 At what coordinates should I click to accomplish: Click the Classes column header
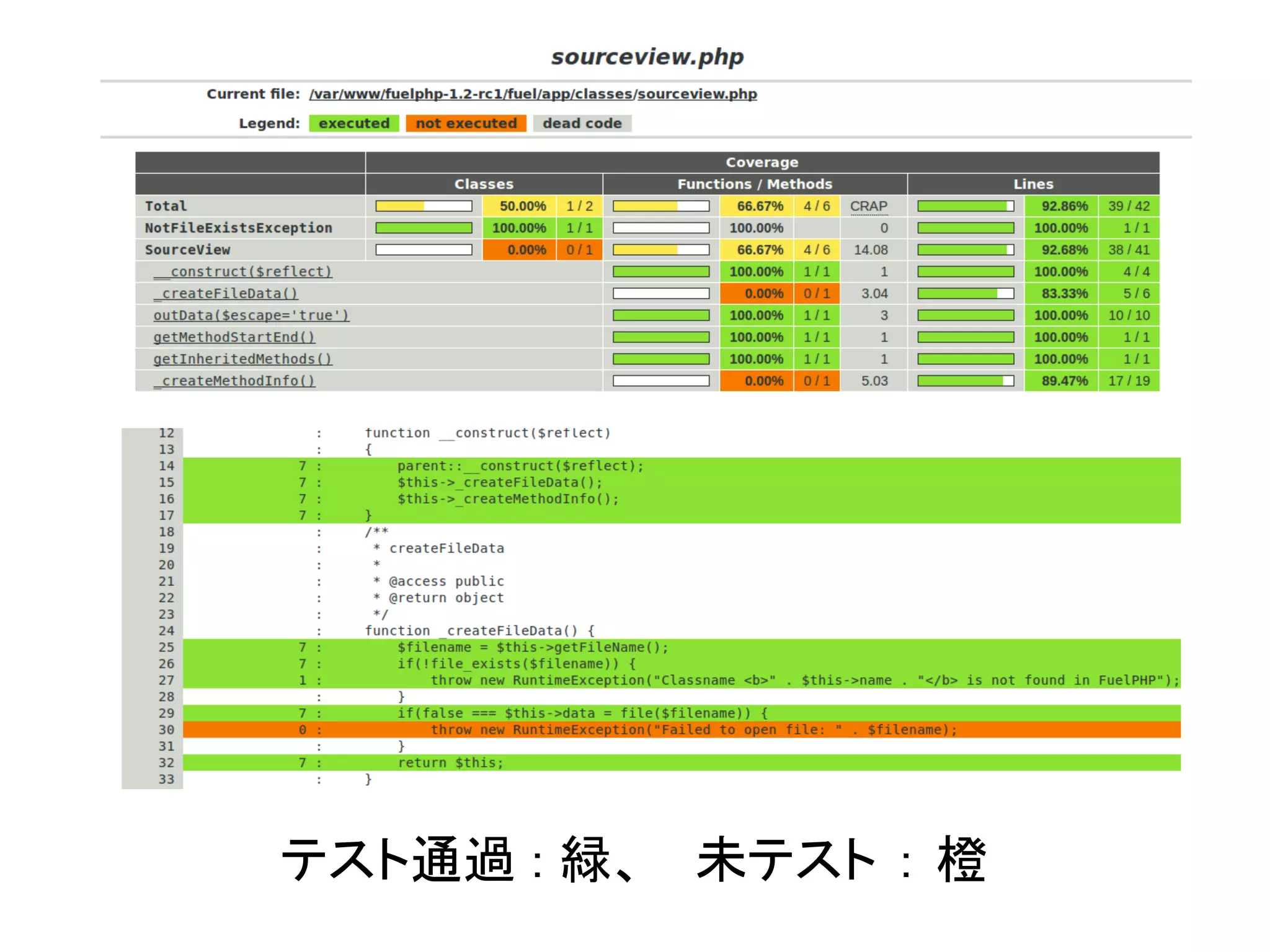484,184
